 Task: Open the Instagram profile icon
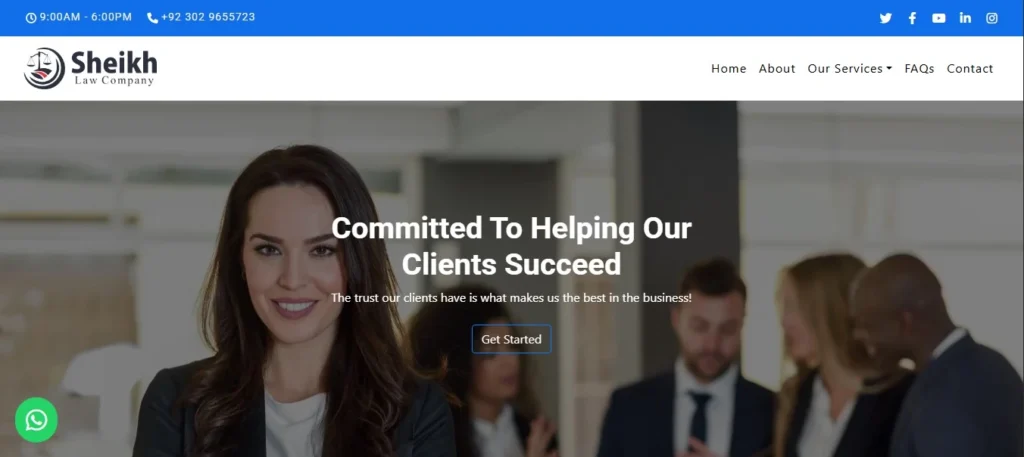pos(991,18)
